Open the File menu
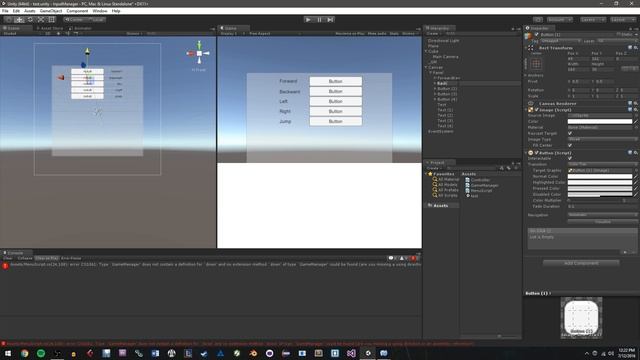 click(5, 11)
